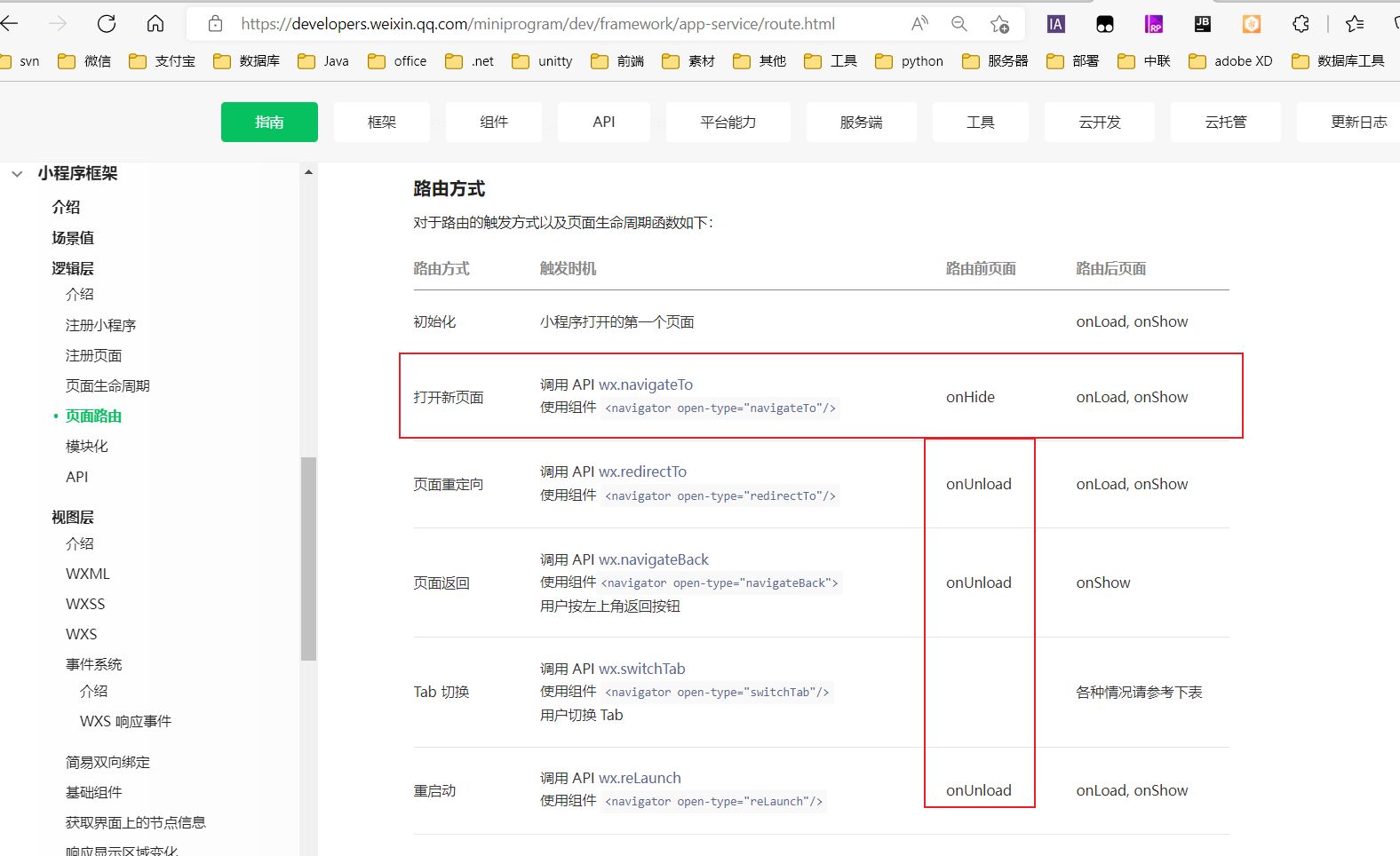This screenshot has height=856, width=1400.
Task: Open 注册页面 in the sidebar
Action: [x=93, y=355]
